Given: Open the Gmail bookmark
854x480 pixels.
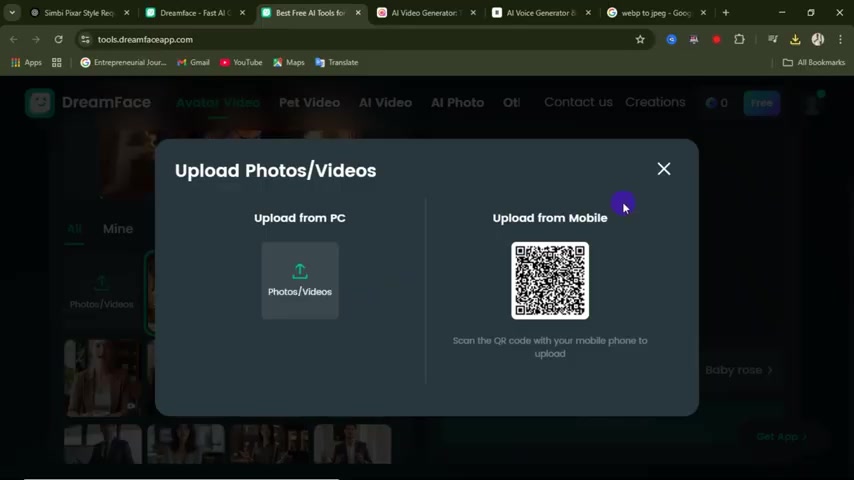Looking at the screenshot, I should click(x=193, y=63).
